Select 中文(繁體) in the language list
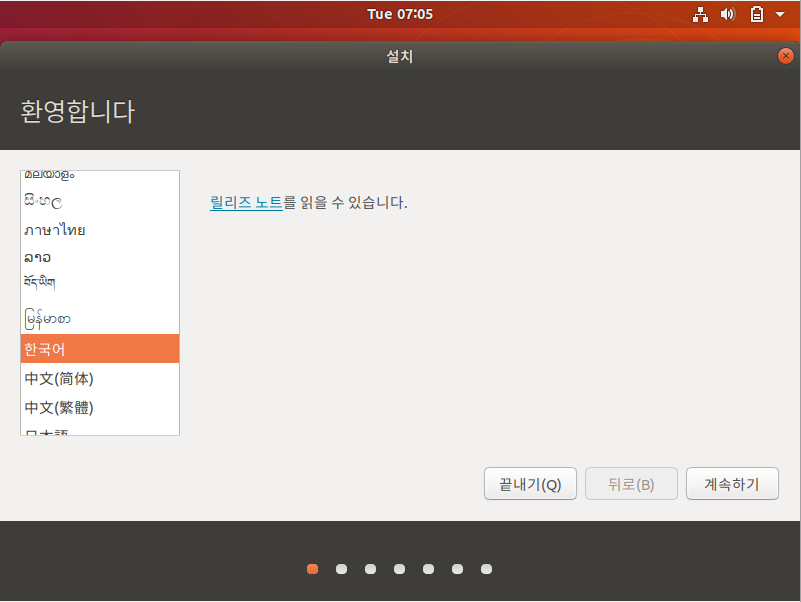This screenshot has width=801, height=602. 60,407
